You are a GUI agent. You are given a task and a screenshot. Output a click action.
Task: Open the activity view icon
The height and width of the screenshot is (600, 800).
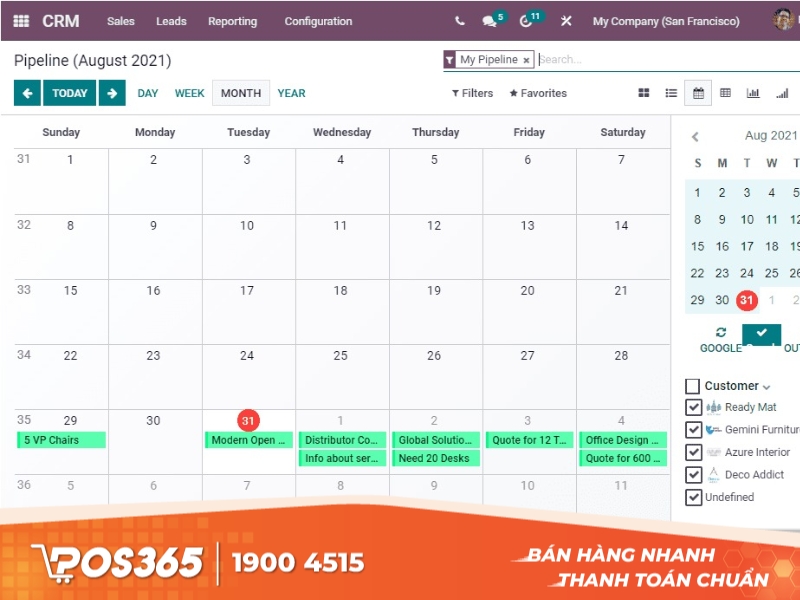coord(783,93)
